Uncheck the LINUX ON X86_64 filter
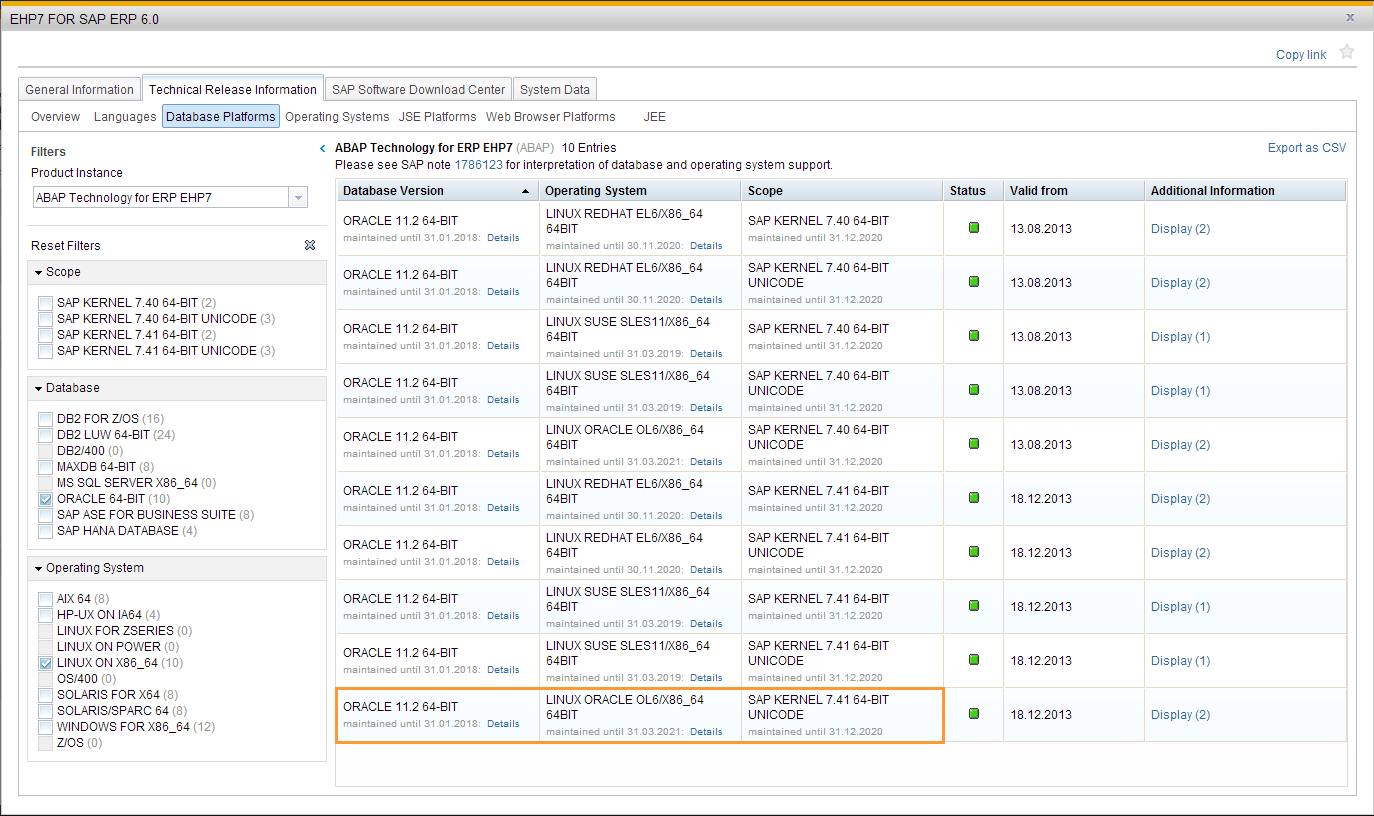Screen dimensions: 1374x816 coord(45,663)
